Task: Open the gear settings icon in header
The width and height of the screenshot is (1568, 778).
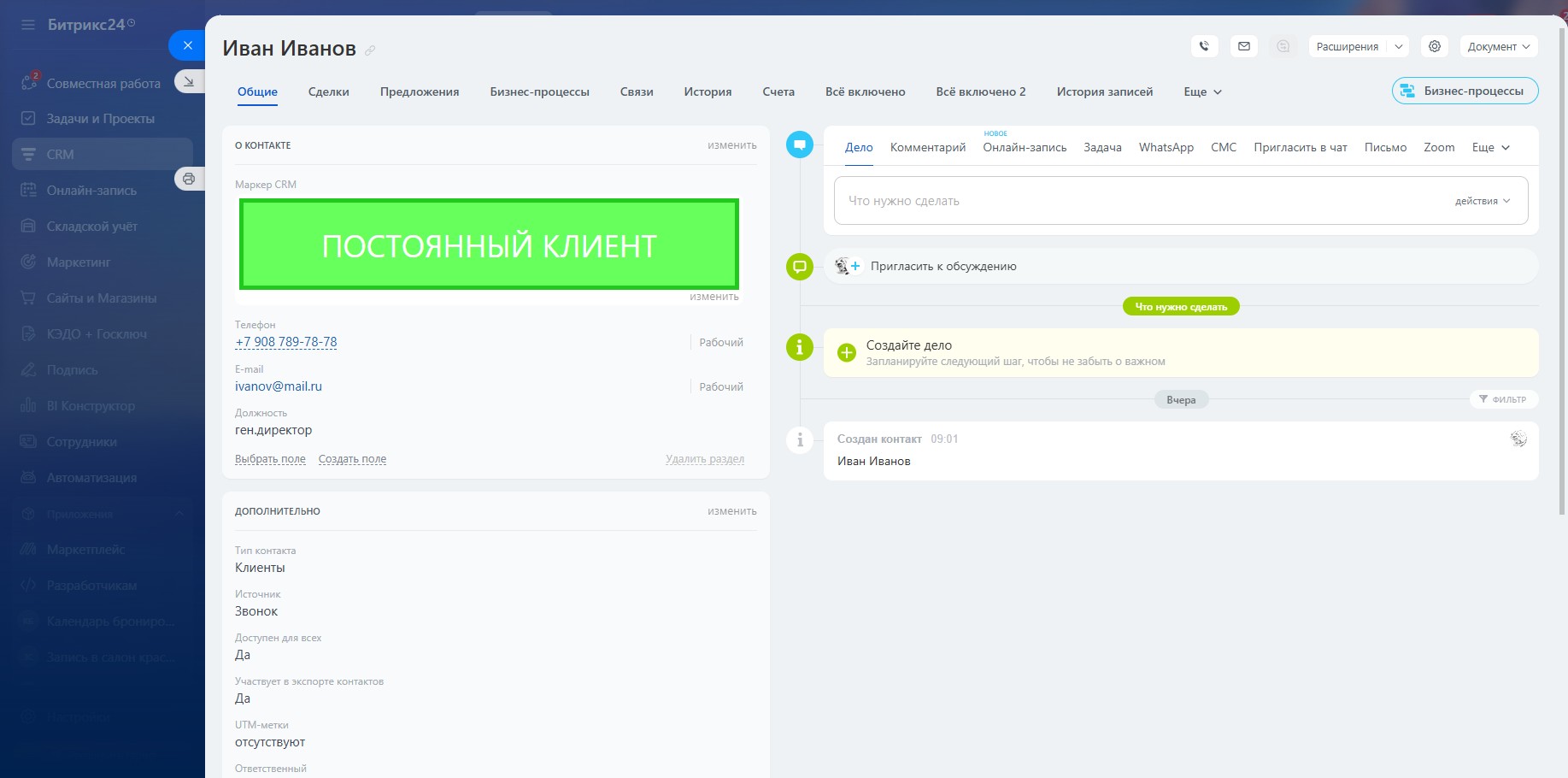Action: coord(1435,46)
